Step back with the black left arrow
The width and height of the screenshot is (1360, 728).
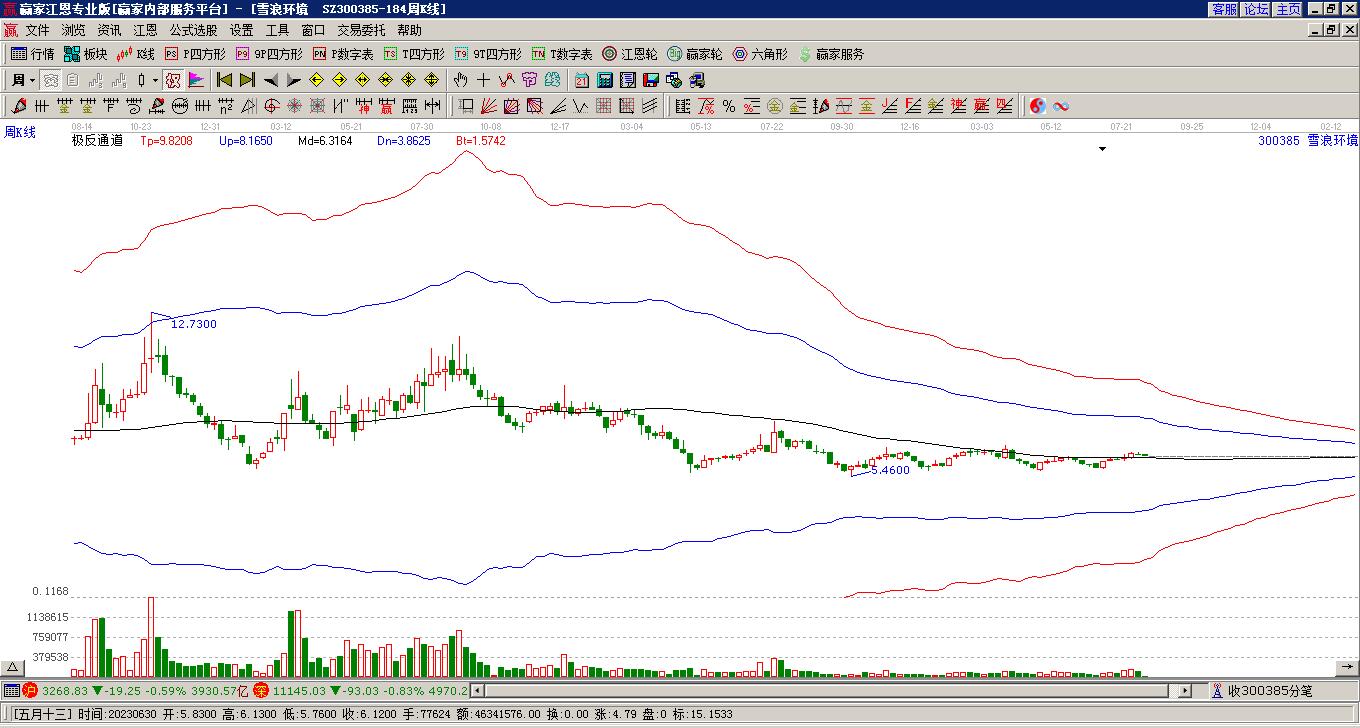[x=270, y=80]
